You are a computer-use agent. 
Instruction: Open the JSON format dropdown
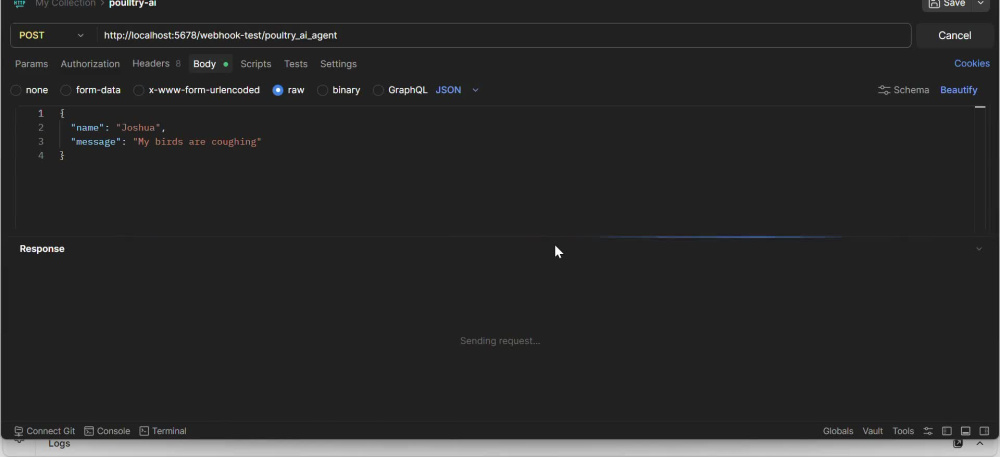coord(457,90)
